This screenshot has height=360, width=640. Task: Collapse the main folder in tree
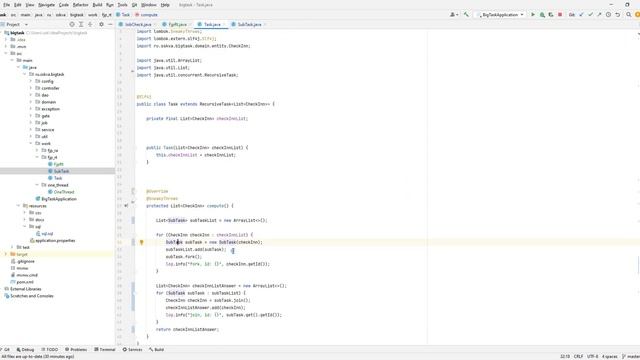tap(12, 60)
